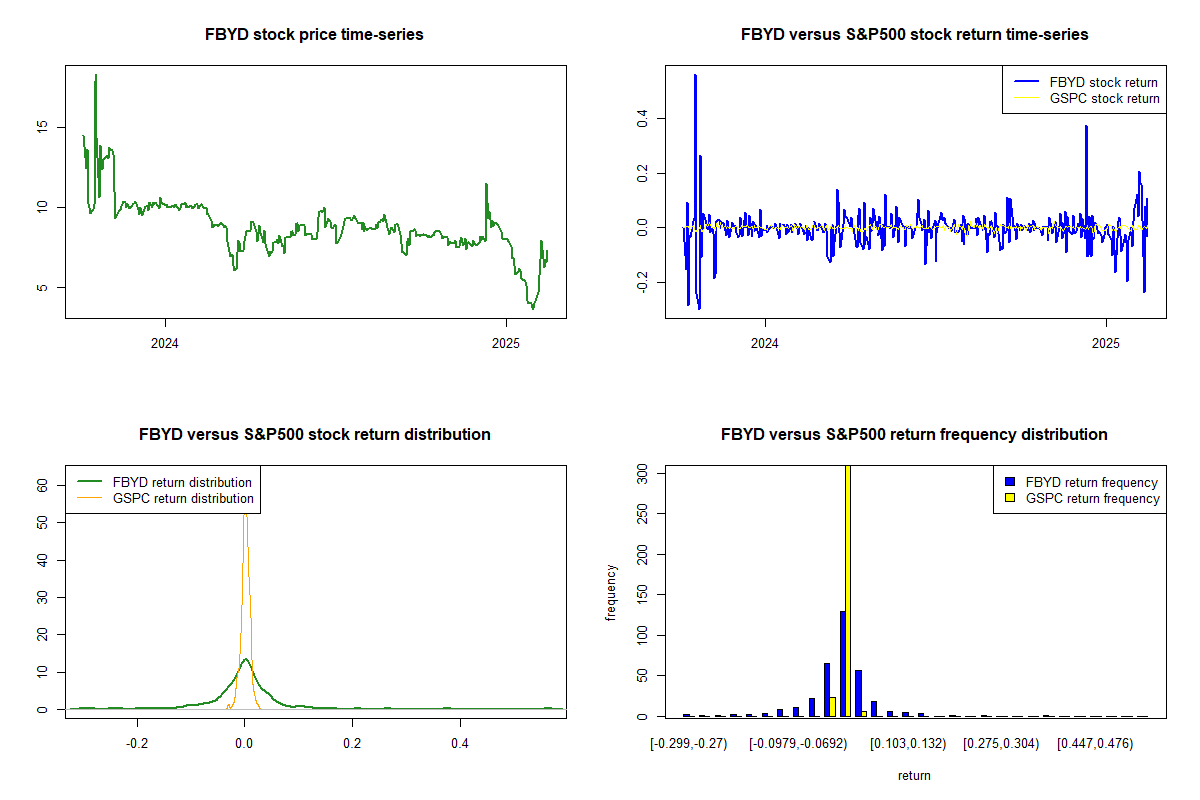Click the blue FBYD return frequency legend swatch
Viewport: 1200px width, 800px height.
click(1010, 482)
